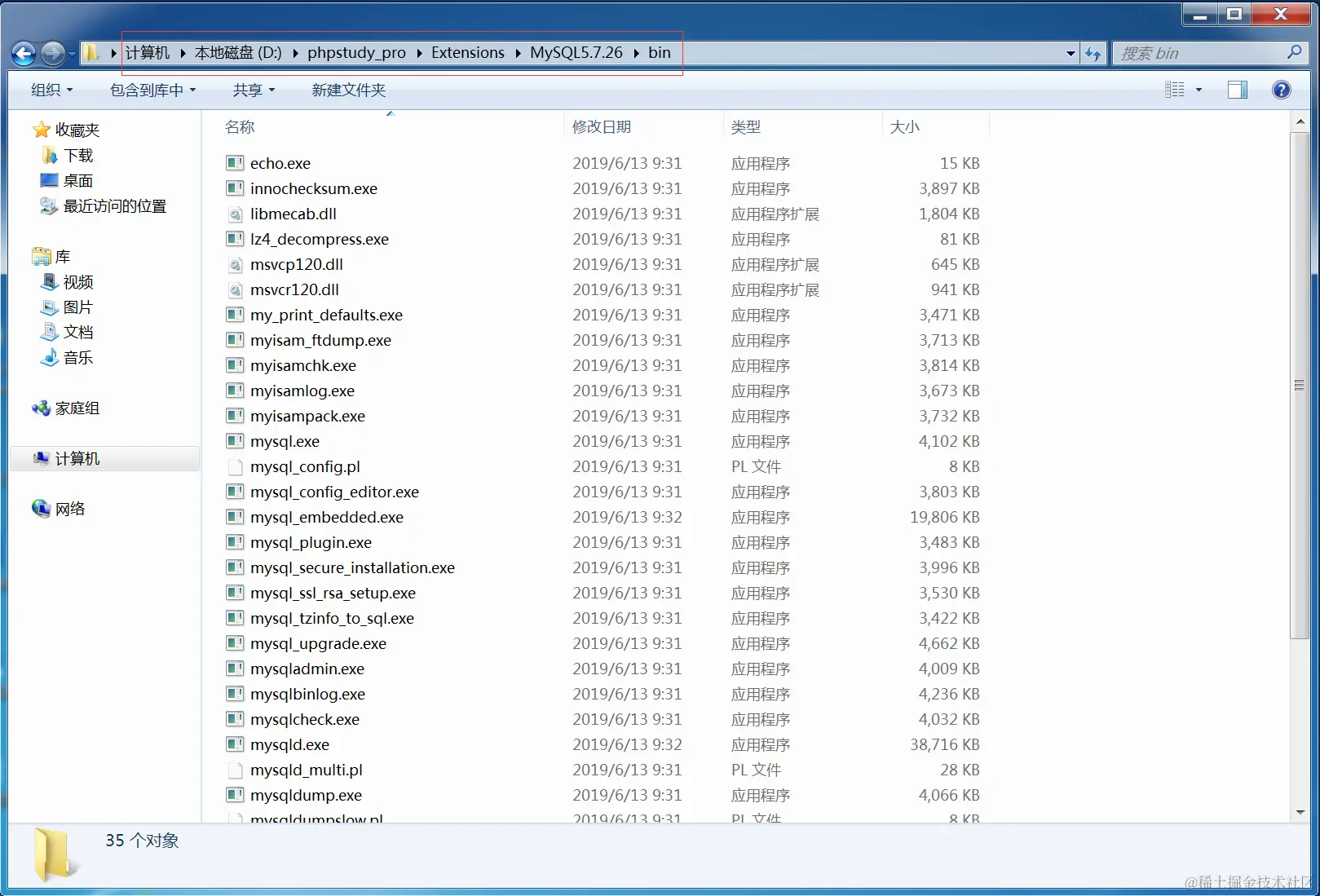Open the 组织 menu dropdown
Viewport: 1320px width, 896px height.
click(x=52, y=90)
